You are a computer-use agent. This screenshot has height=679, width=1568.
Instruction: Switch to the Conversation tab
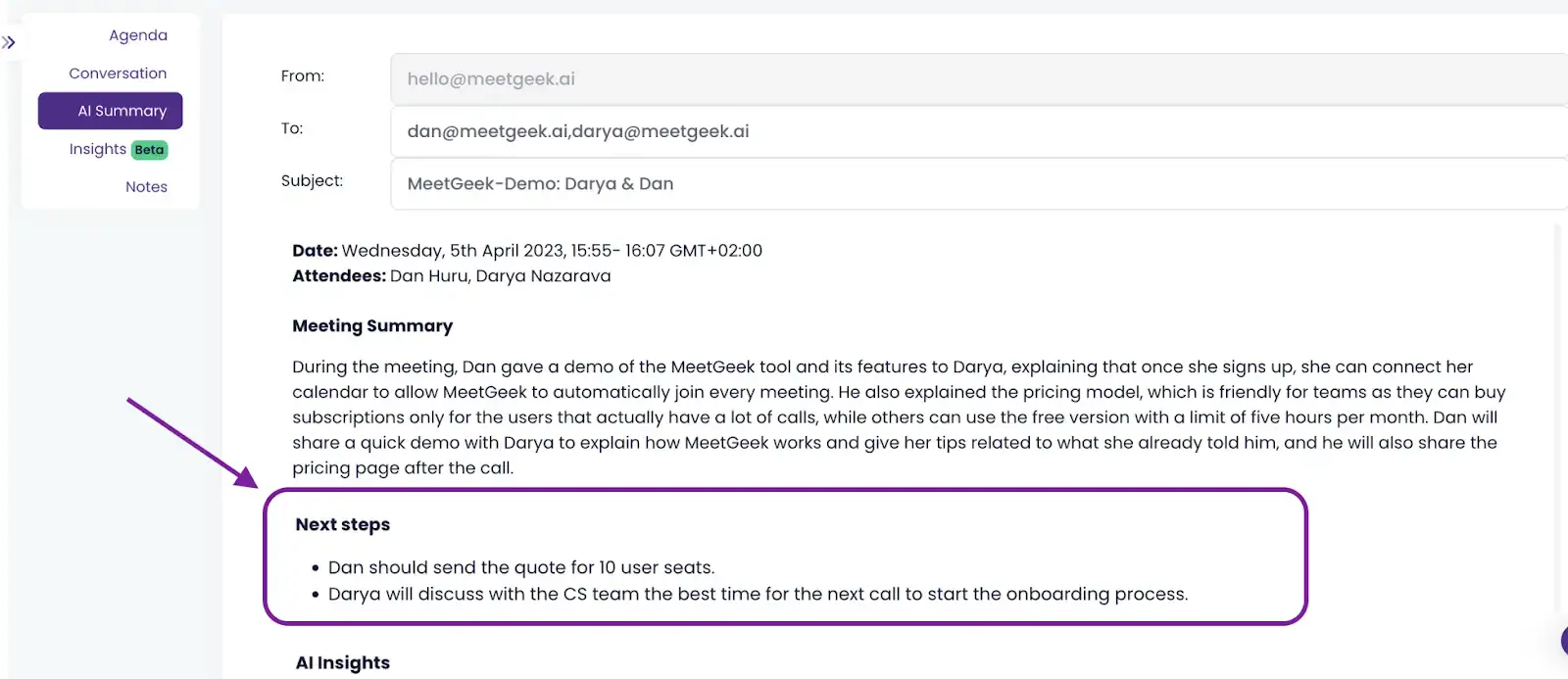tap(118, 73)
